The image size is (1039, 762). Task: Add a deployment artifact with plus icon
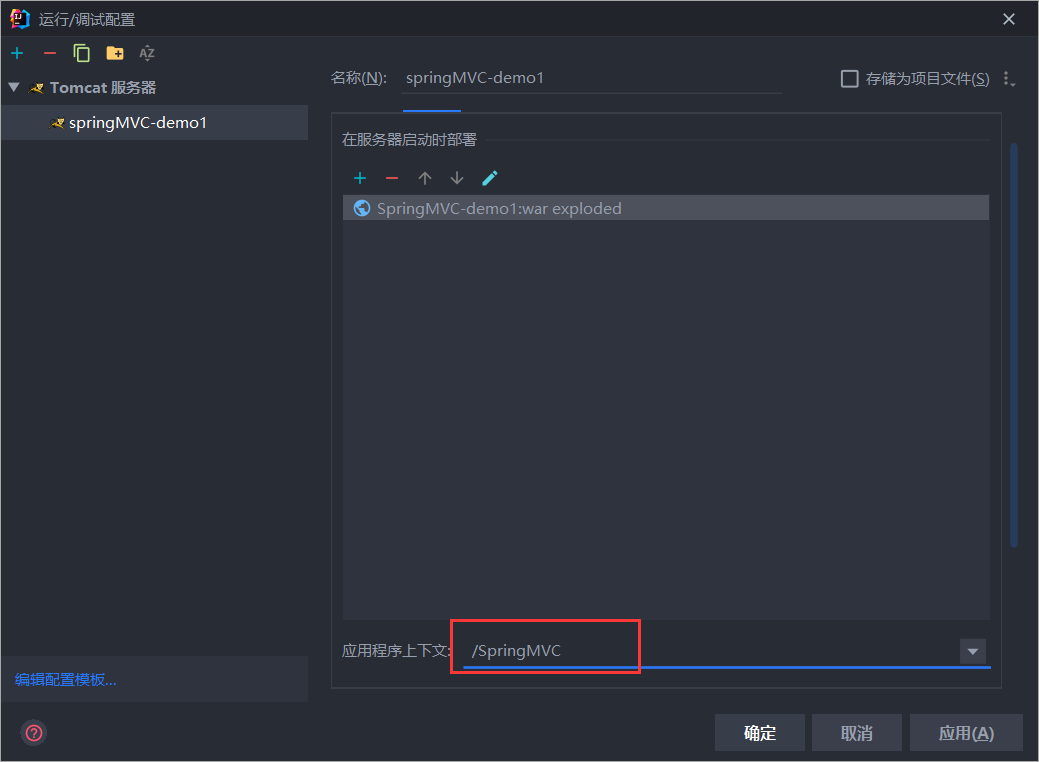360,178
